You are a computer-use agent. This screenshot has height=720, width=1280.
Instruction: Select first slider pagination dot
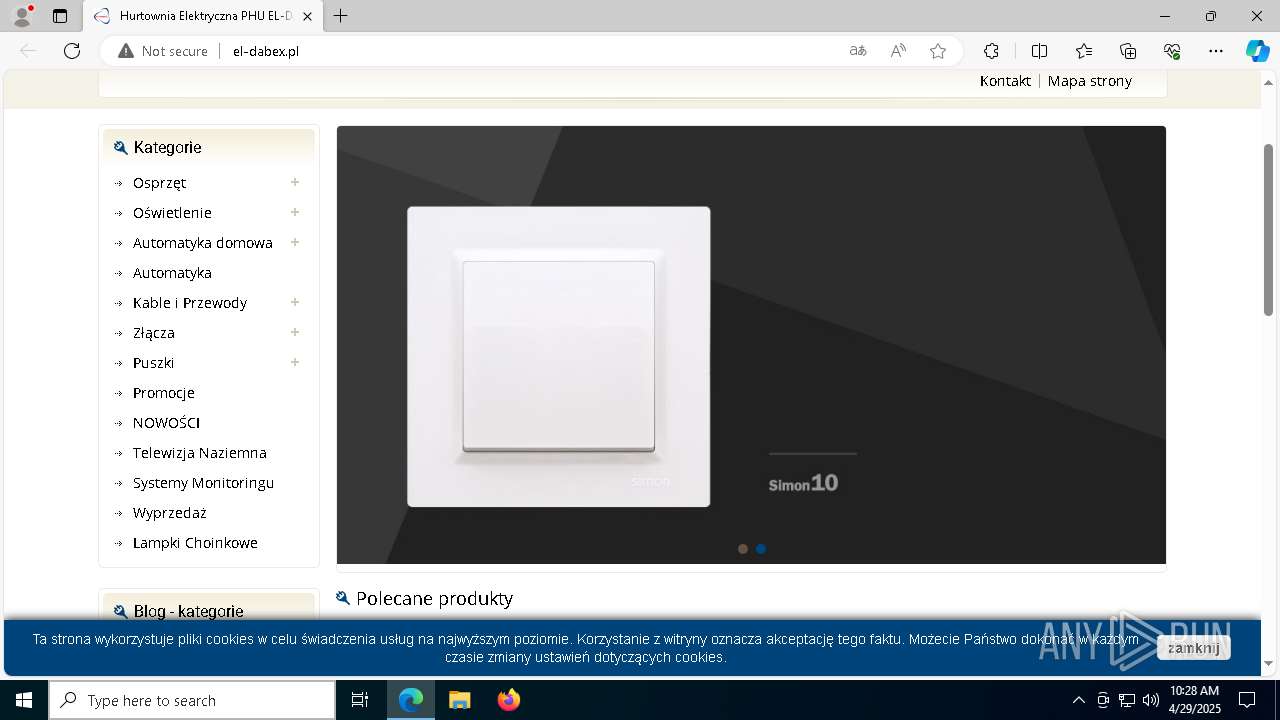point(742,549)
